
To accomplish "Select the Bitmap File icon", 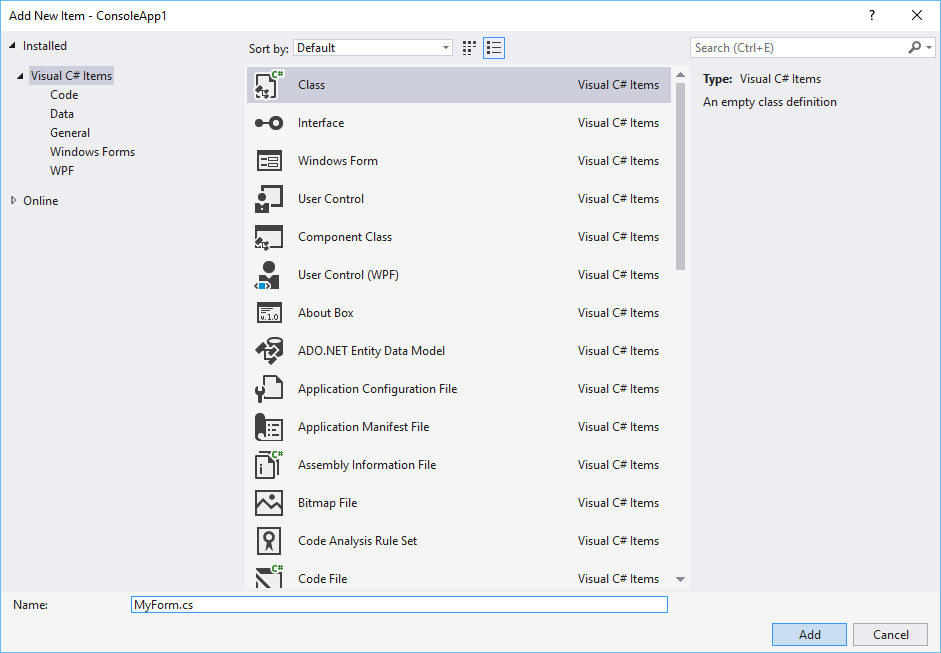I will (x=269, y=503).
